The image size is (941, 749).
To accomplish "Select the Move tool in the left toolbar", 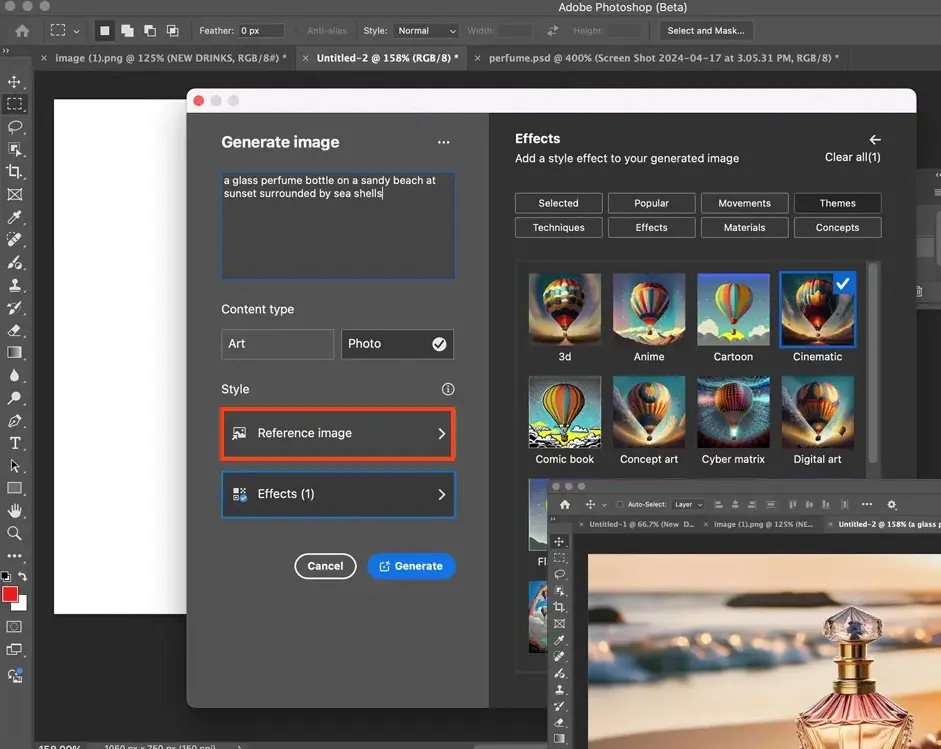I will click(15, 81).
